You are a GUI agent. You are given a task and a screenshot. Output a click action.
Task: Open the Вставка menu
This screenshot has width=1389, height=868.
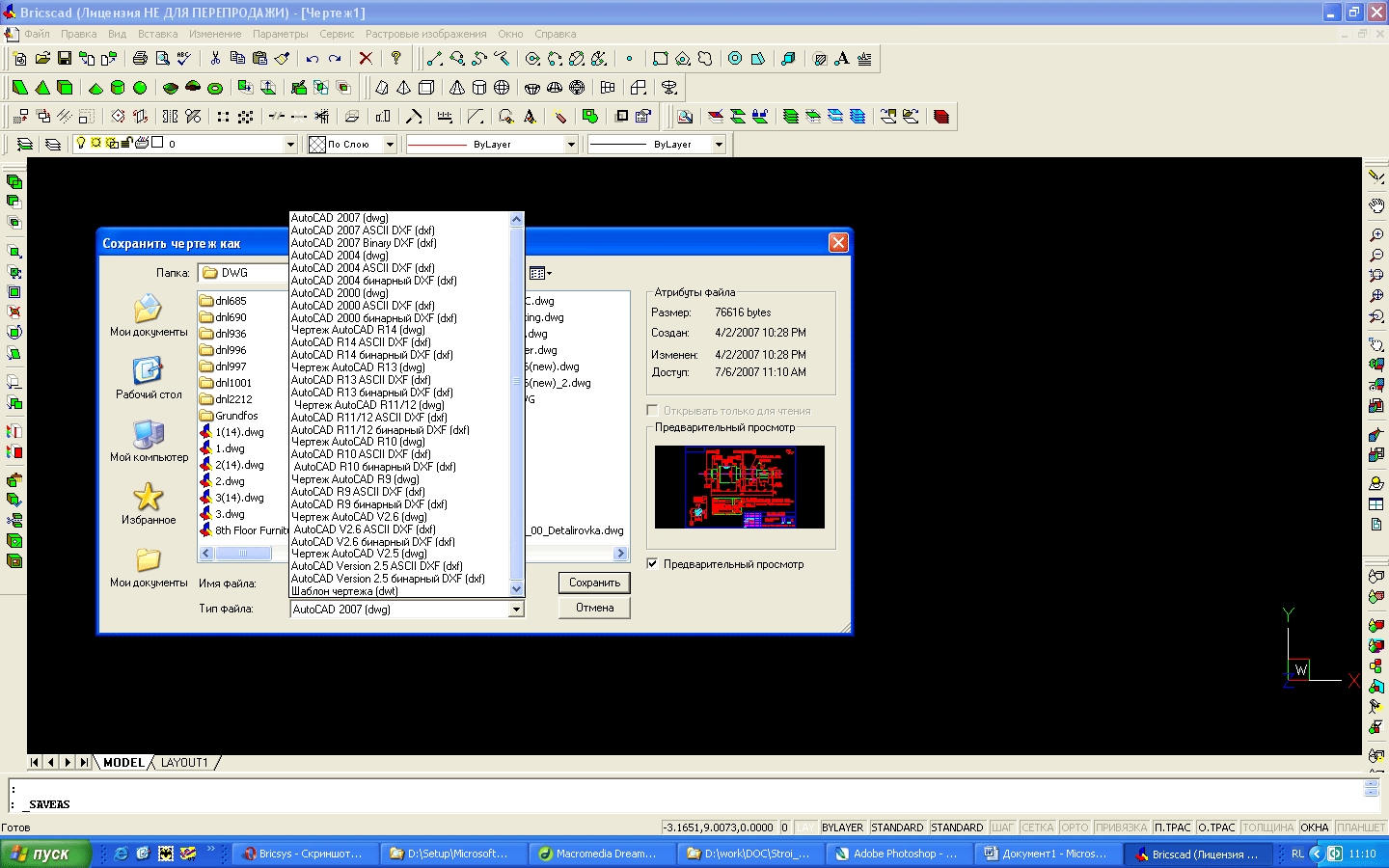pos(157,34)
